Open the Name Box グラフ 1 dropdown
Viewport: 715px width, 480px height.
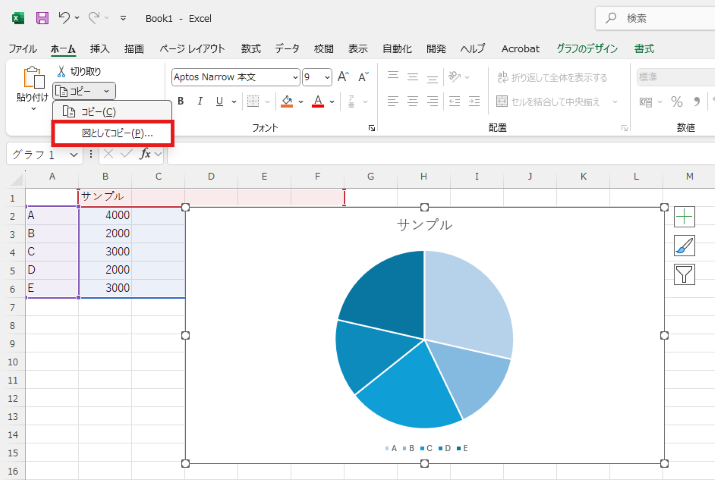point(73,155)
